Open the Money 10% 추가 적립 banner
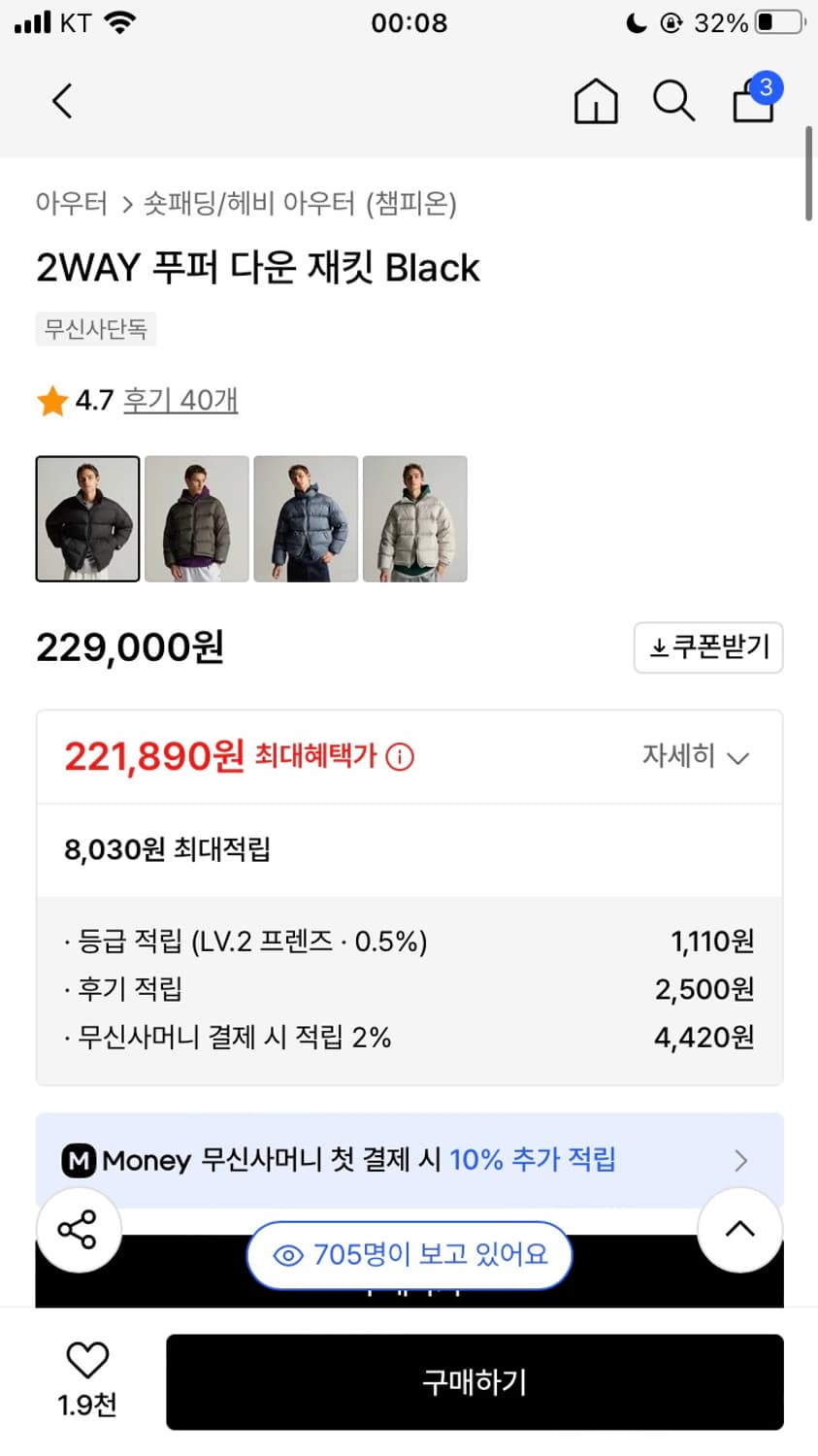The width and height of the screenshot is (818, 1456). click(409, 1160)
